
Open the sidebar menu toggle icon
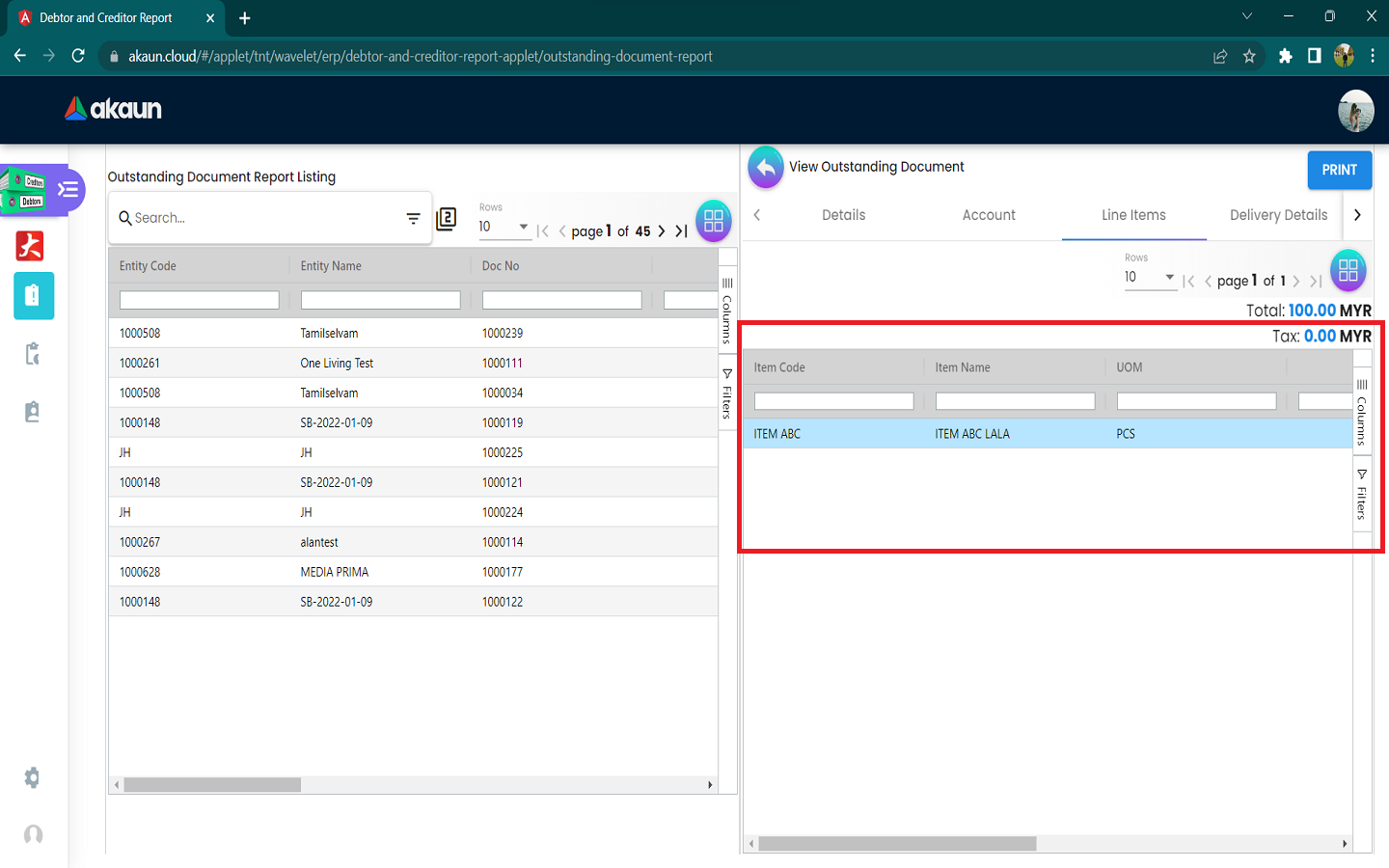click(68, 189)
